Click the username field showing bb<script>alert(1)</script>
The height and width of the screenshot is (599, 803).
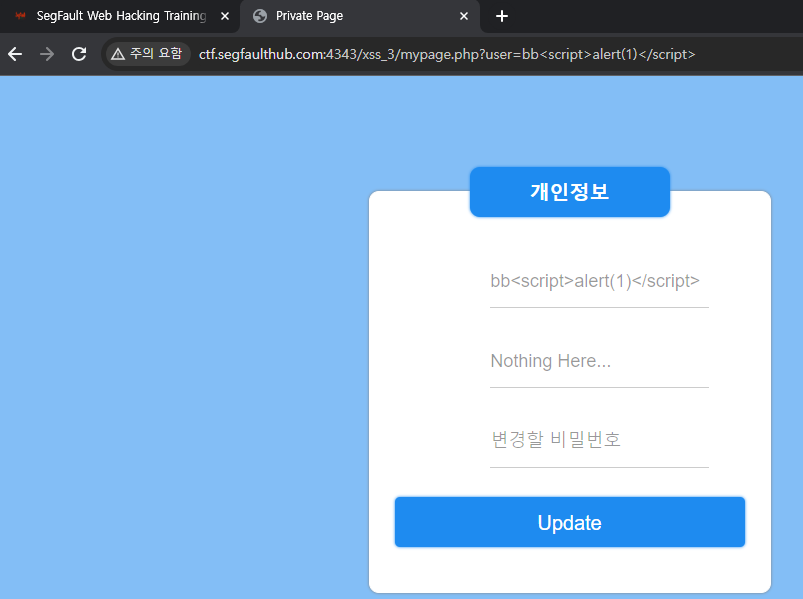click(599, 281)
